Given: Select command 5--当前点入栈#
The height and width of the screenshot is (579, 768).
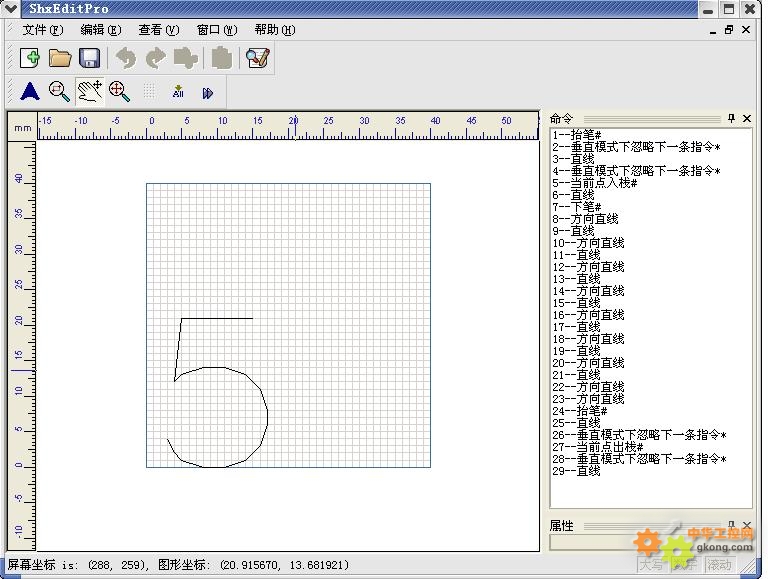Looking at the screenshot, I should pyautogui.click(x=595, y=183).
